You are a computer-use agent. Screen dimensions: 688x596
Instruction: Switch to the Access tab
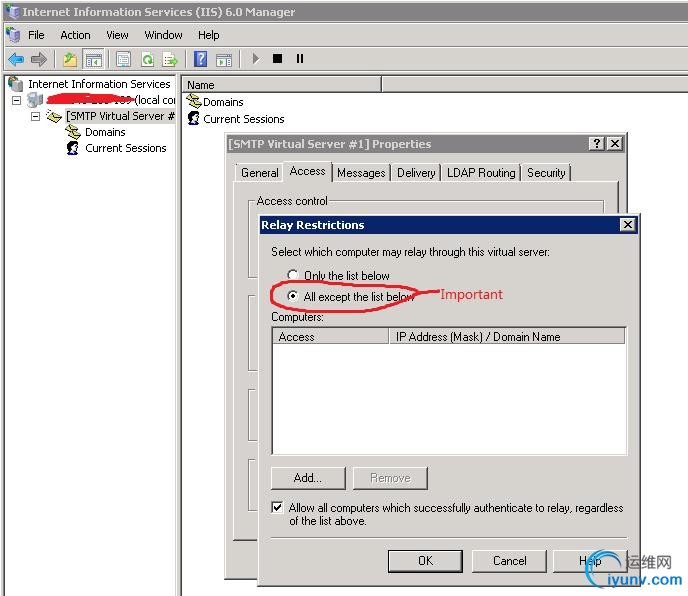click(x=308, y=171)
